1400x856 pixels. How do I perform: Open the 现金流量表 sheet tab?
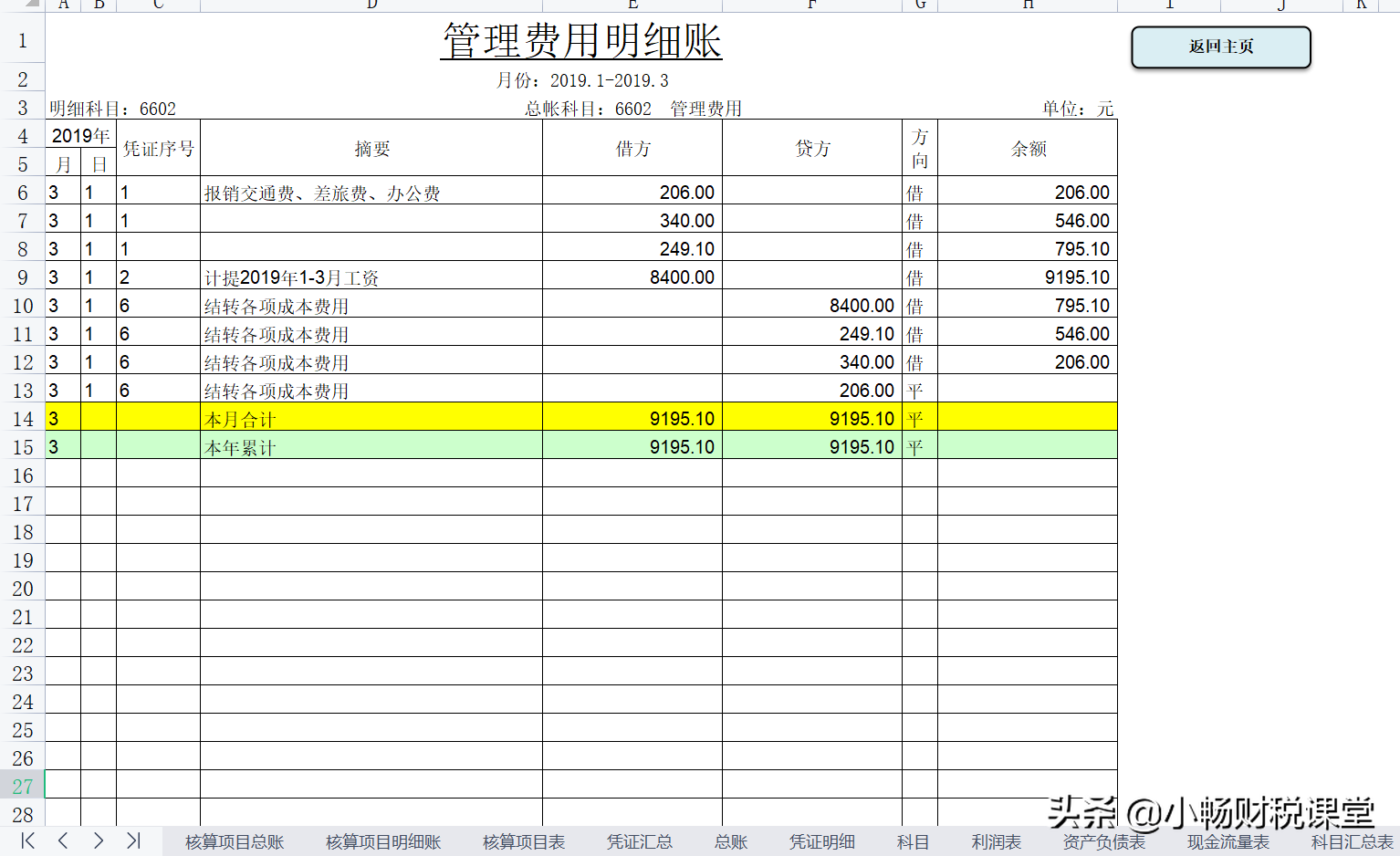[1227, 842]
